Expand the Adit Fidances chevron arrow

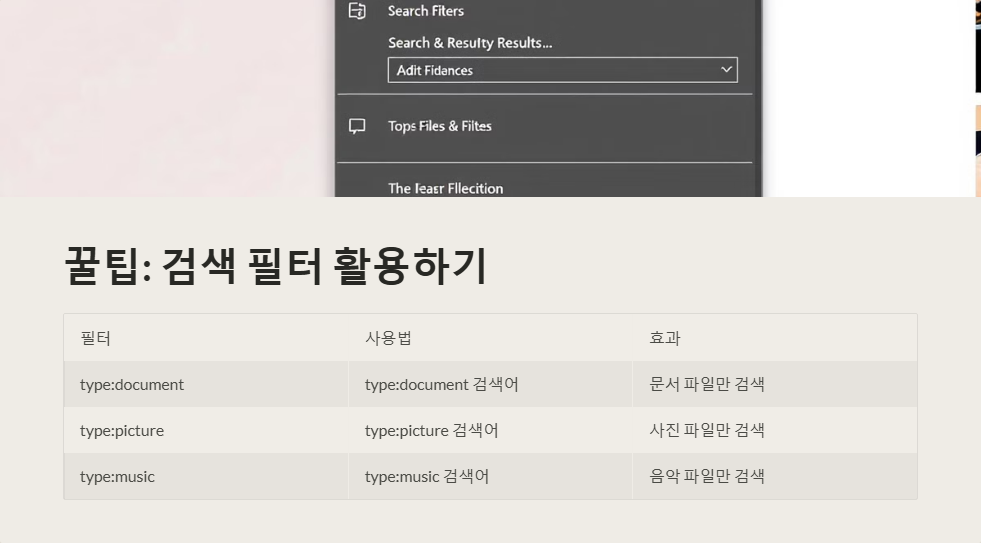pyautogui.click(x=726, y=69)
